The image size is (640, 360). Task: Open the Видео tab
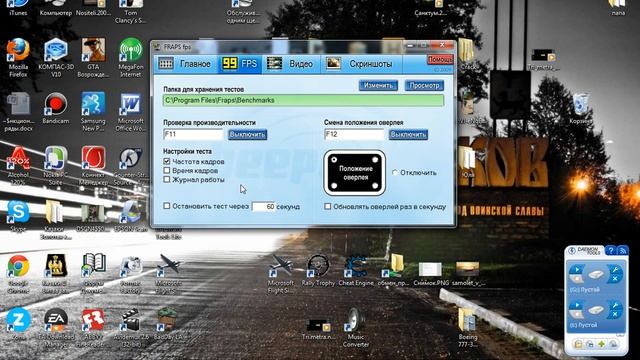(290, 64)
